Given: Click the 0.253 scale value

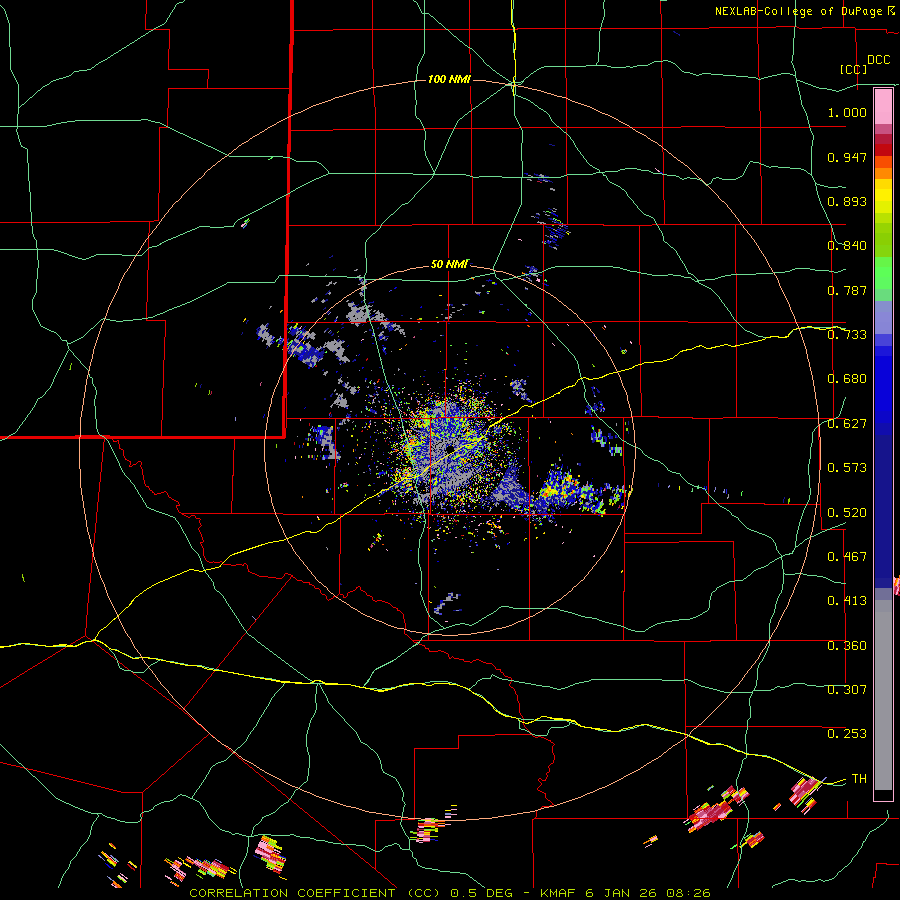Looking at the screenshot, I should point(847,734).
